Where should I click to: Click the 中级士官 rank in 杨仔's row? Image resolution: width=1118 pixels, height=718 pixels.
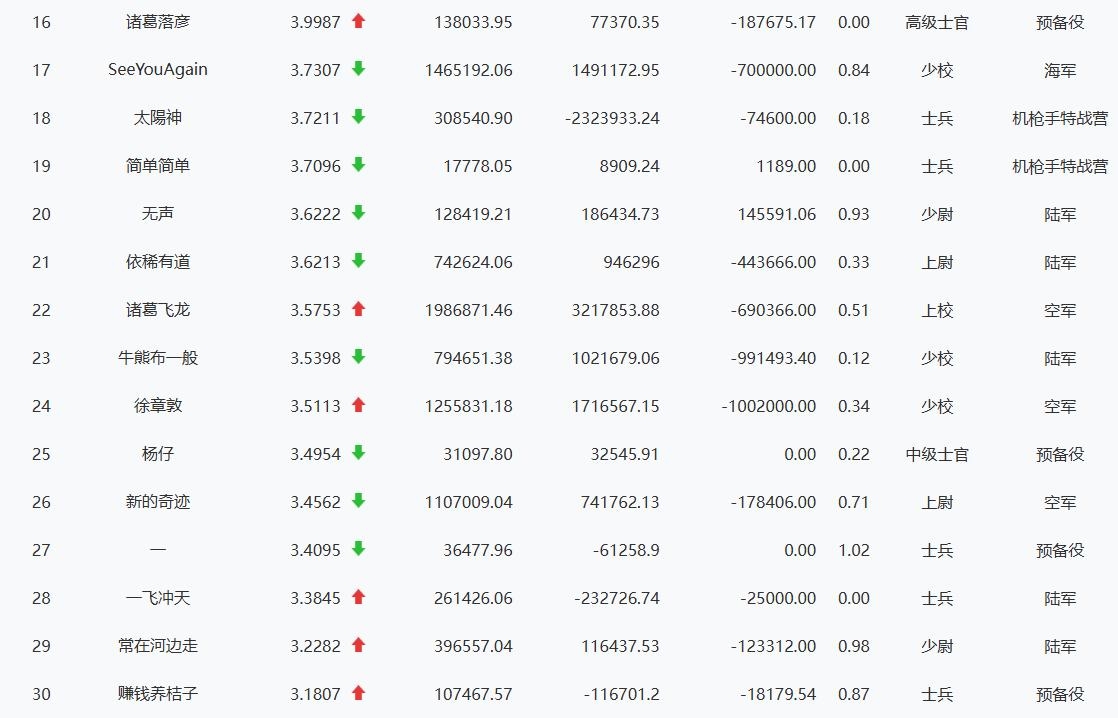936,454
